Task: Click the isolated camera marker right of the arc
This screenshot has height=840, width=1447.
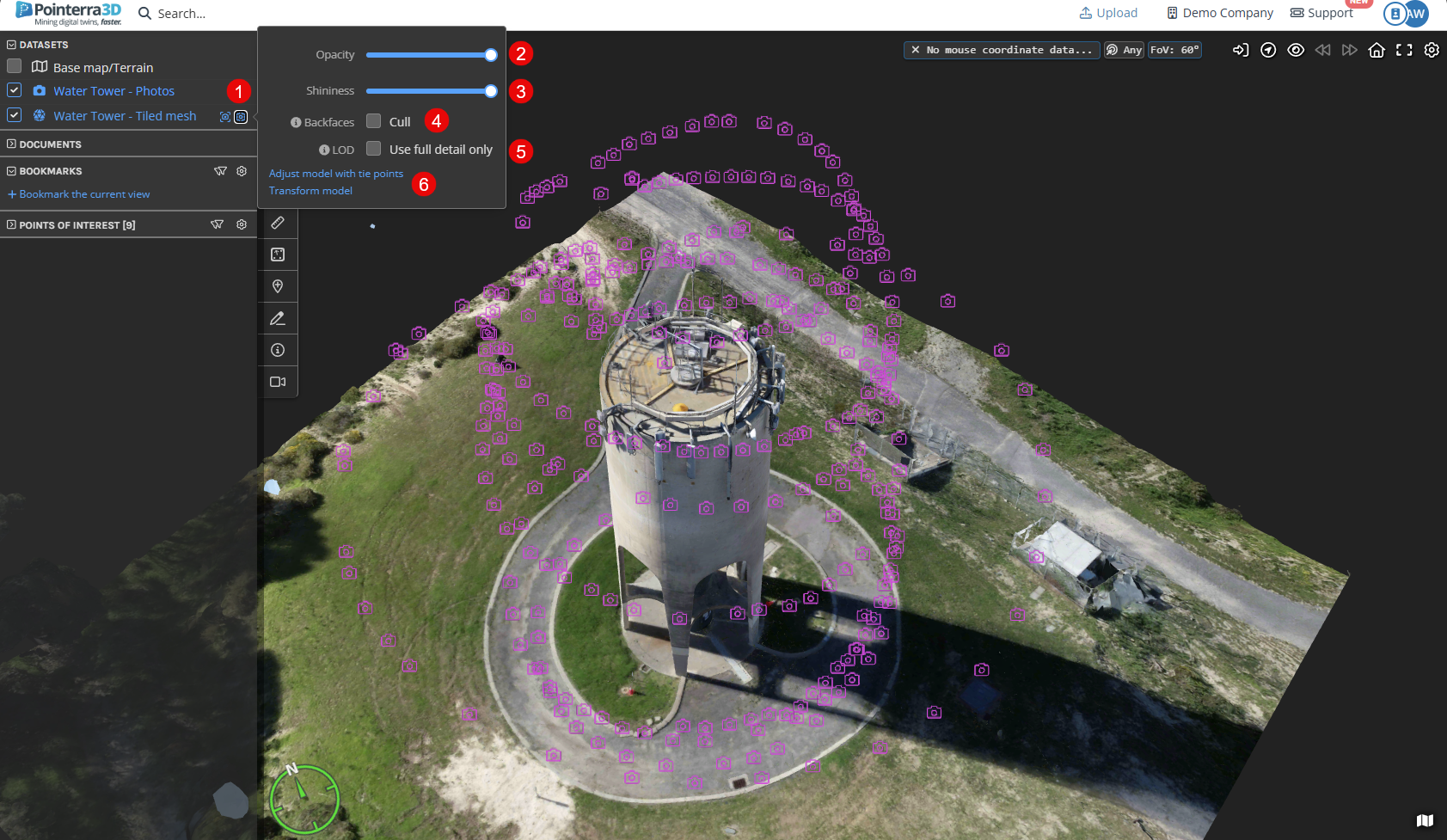Action: (x=947, y=301)
